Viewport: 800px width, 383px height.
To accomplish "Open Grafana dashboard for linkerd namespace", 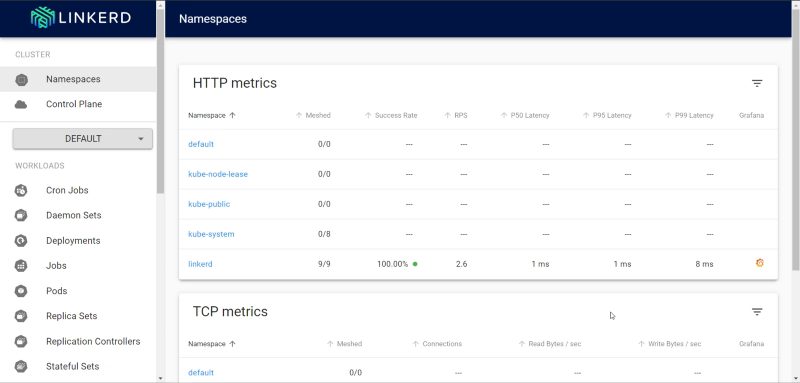I will coord(760,263).
